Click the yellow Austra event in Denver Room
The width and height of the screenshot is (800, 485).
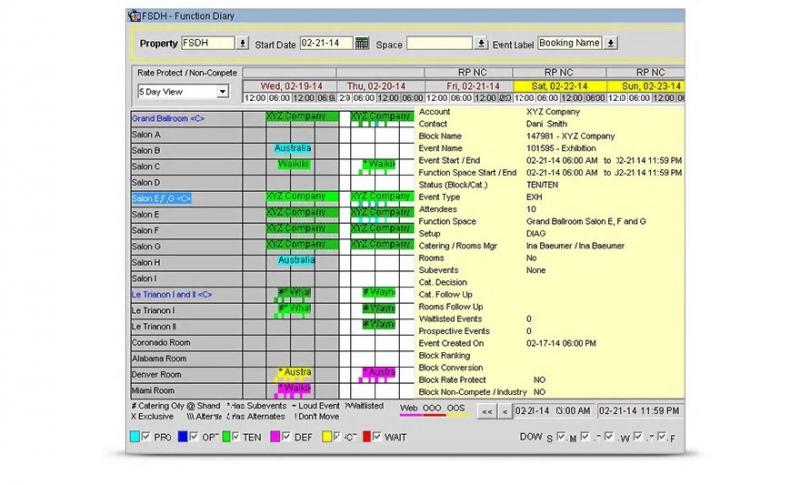pos(294,373)
